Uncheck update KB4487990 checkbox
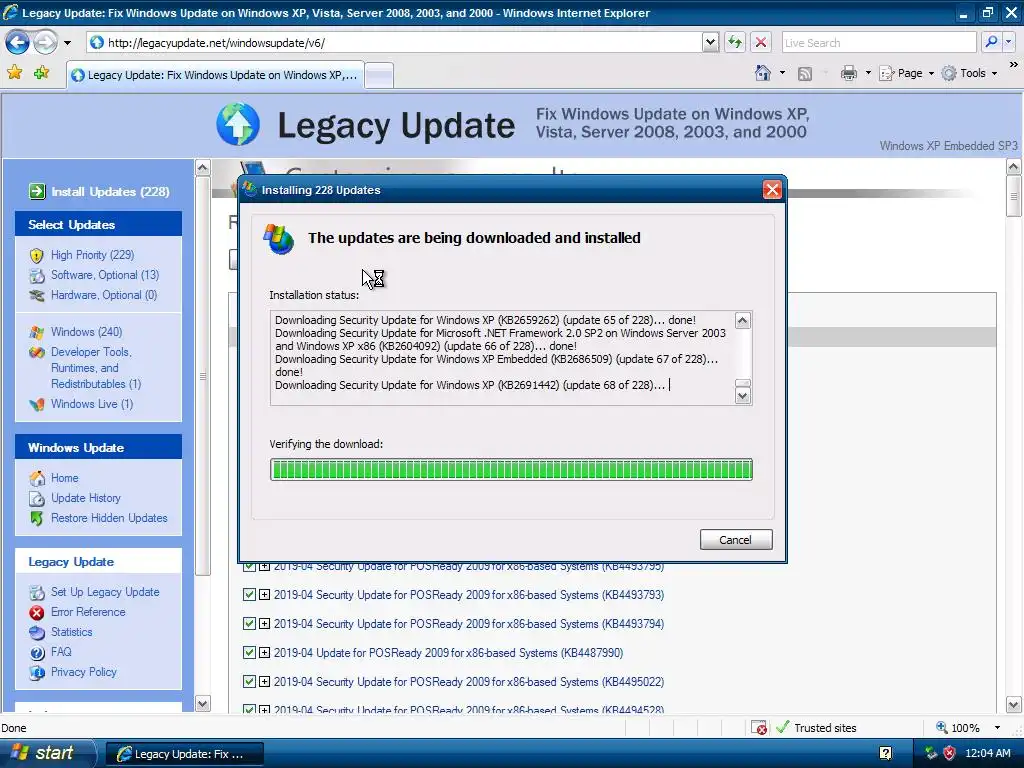 249,652
